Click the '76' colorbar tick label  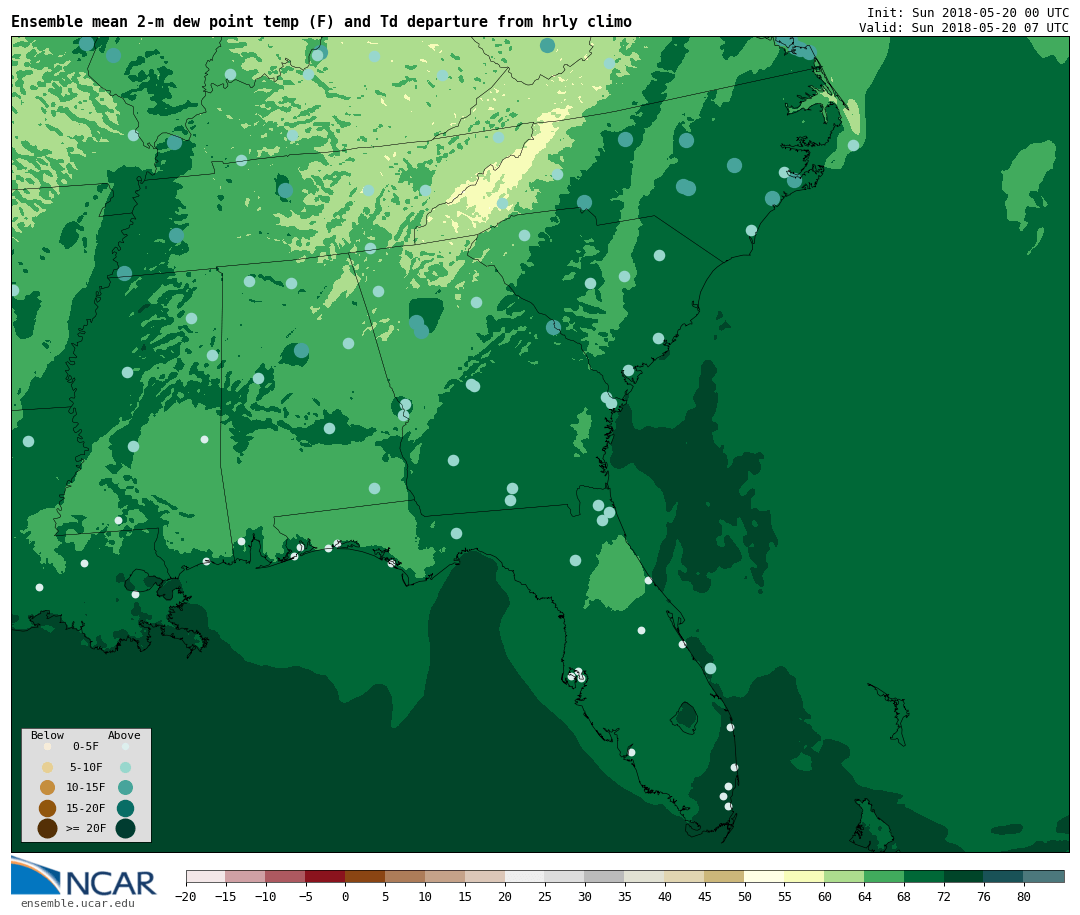coord(985,896)
